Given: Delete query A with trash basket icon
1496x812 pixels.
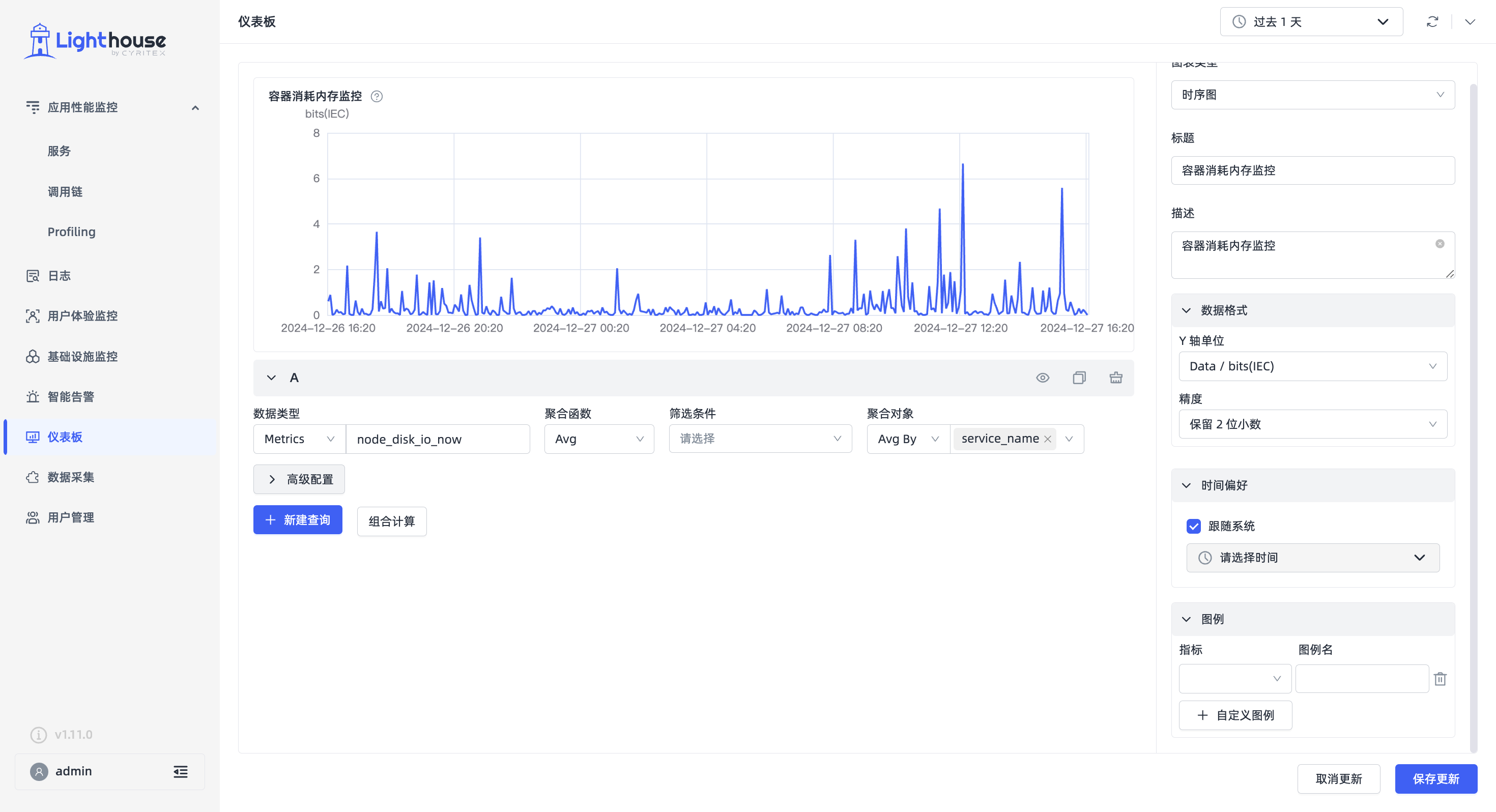Looking at the screenshot, I should [1115, 378].
